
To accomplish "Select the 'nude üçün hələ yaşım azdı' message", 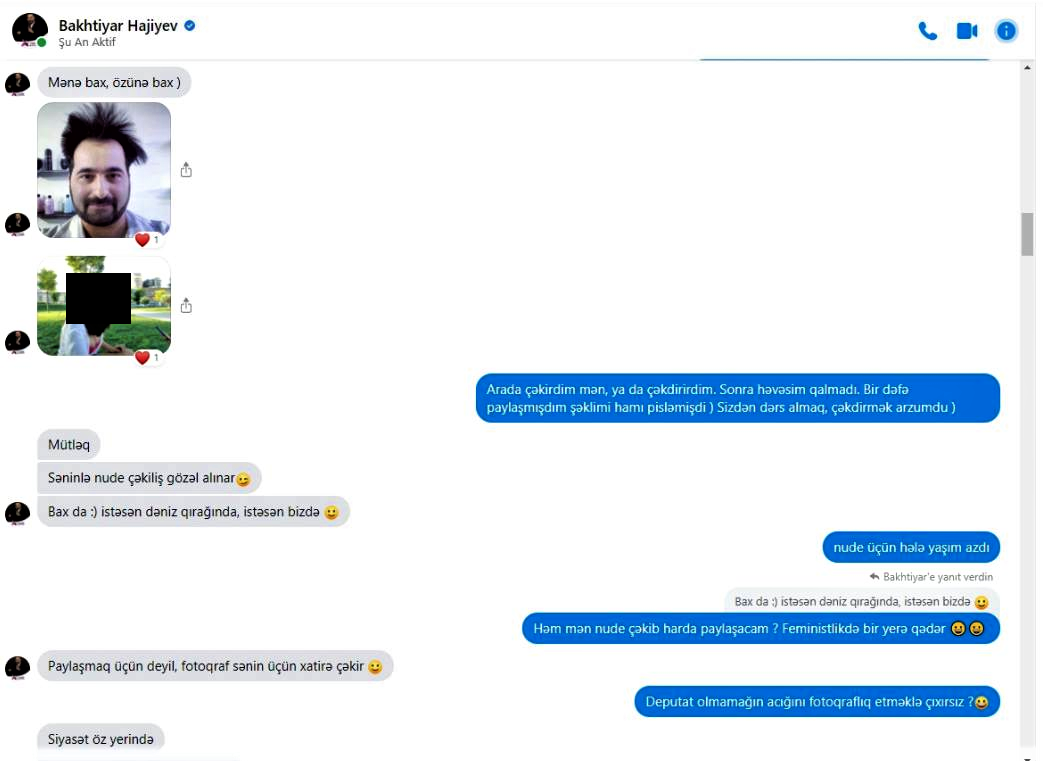I will [911, 547].
